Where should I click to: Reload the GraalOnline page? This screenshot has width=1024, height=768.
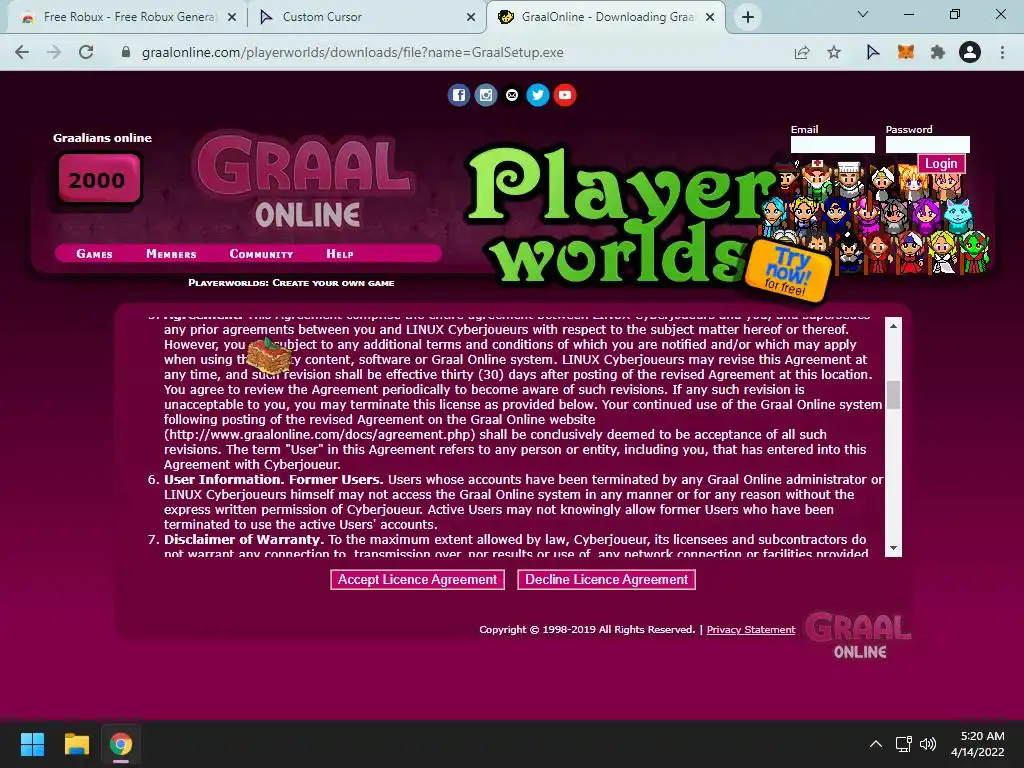(86, 52)
